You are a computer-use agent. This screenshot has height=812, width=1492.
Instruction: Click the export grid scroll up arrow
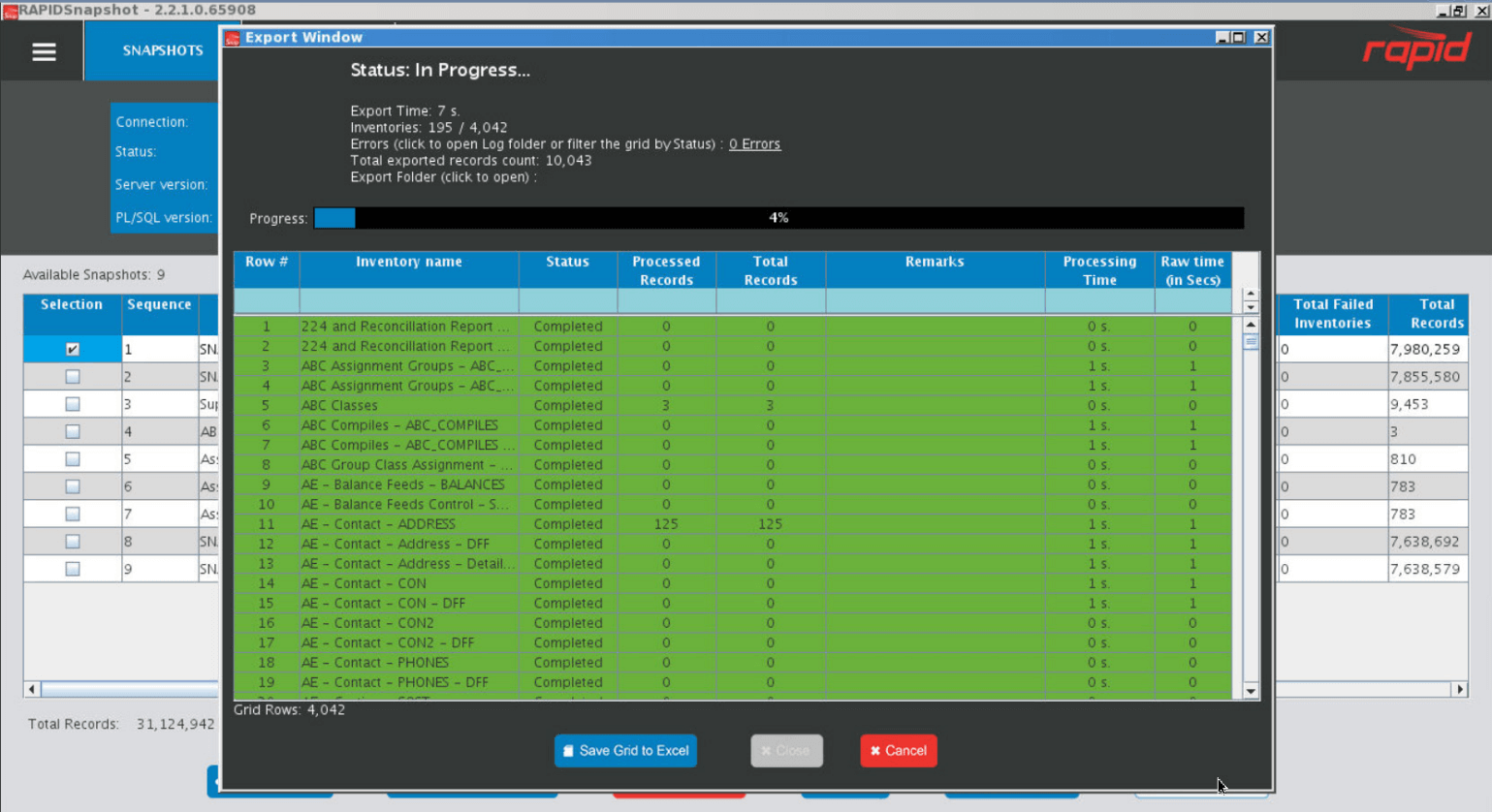(x=1251, y=325)
